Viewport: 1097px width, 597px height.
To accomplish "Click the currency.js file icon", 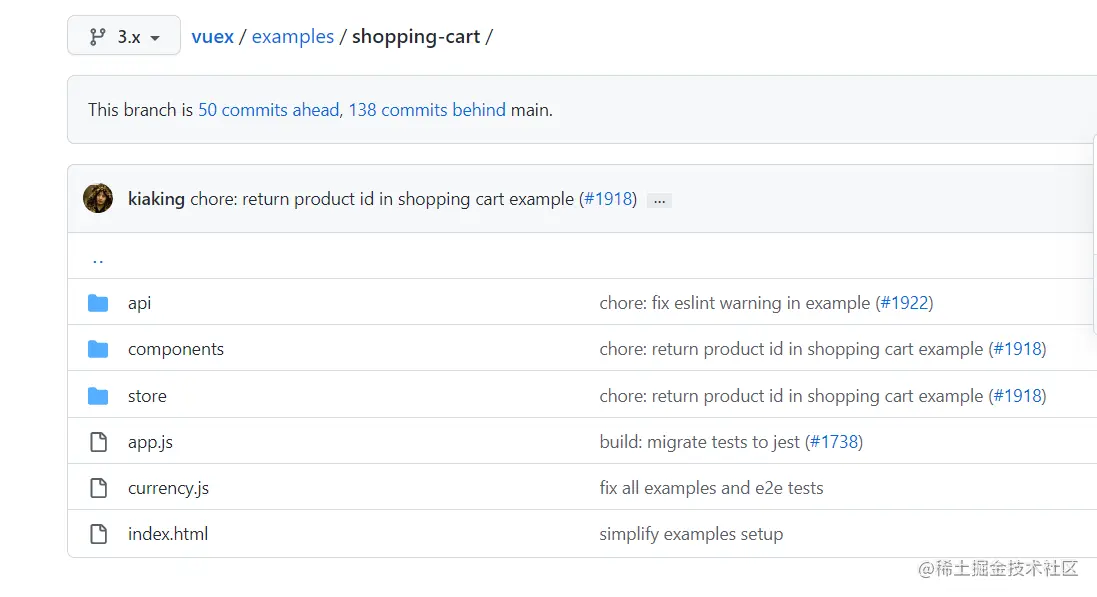I will [98, 488].
